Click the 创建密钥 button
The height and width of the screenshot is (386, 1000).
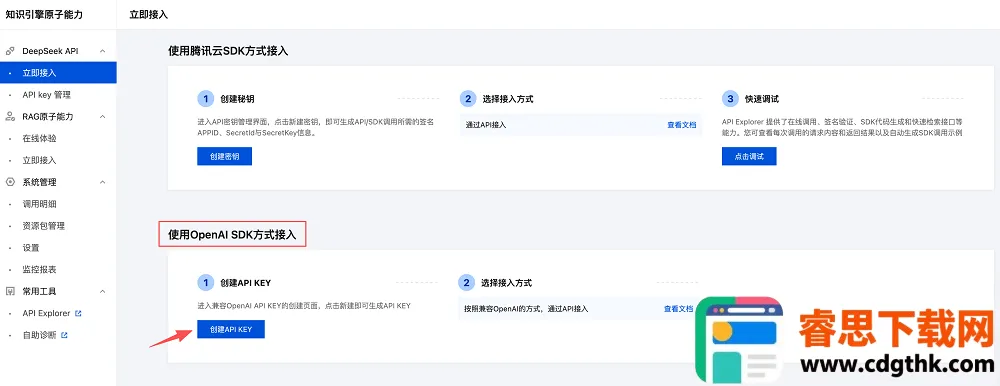pyautogui.click(x=224, y=156)
